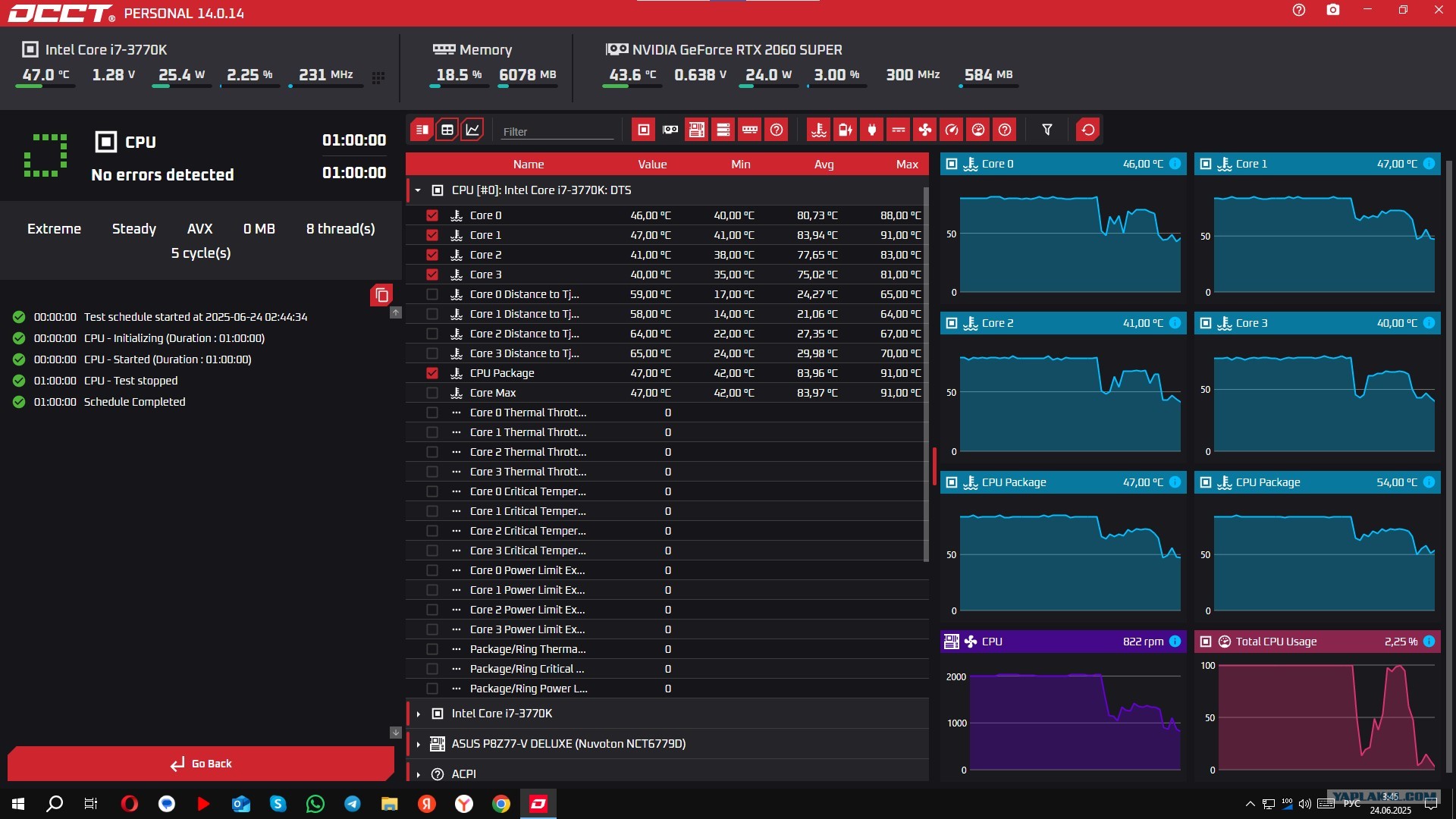Take a screenshot with the camera icon
This screenshot has width=1456, height=819.
[x=1333, y=10]
